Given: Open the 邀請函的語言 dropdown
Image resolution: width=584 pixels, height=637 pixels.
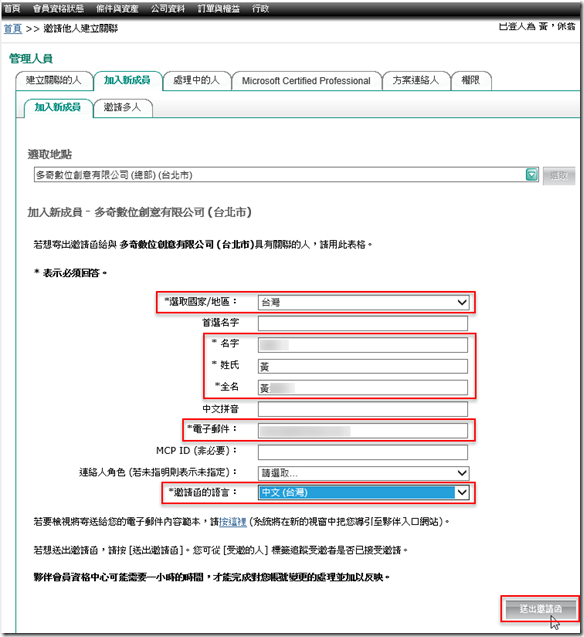Looking at the screenshot, I should click(x=363, y=493).
